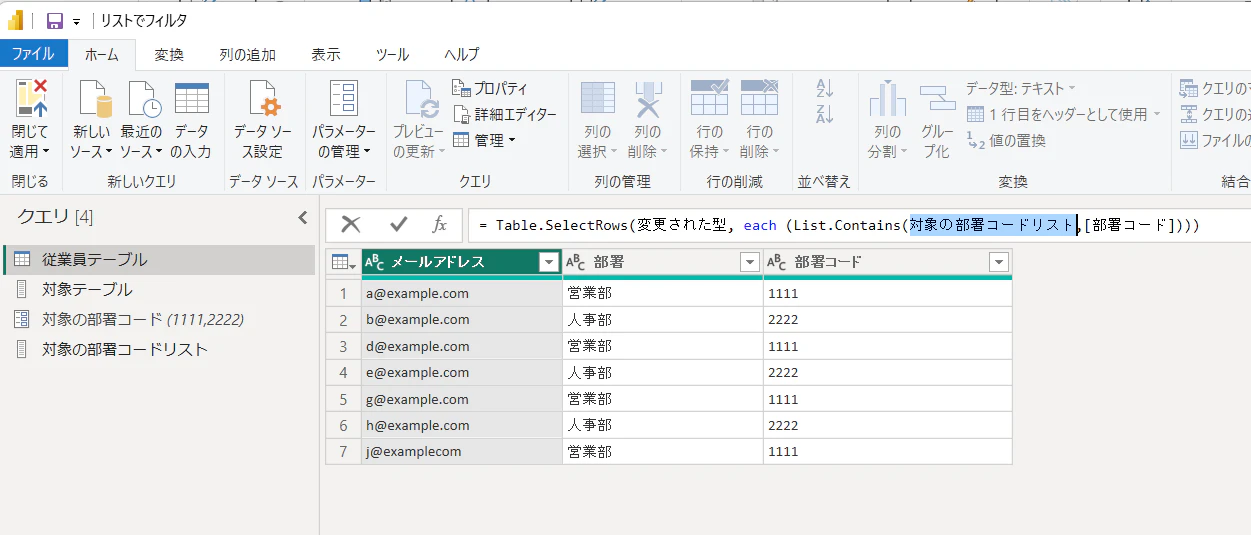Open the 表示 ribbon tab
Viewport: 1251px width, 535px height.
click(x=326, y=54)
